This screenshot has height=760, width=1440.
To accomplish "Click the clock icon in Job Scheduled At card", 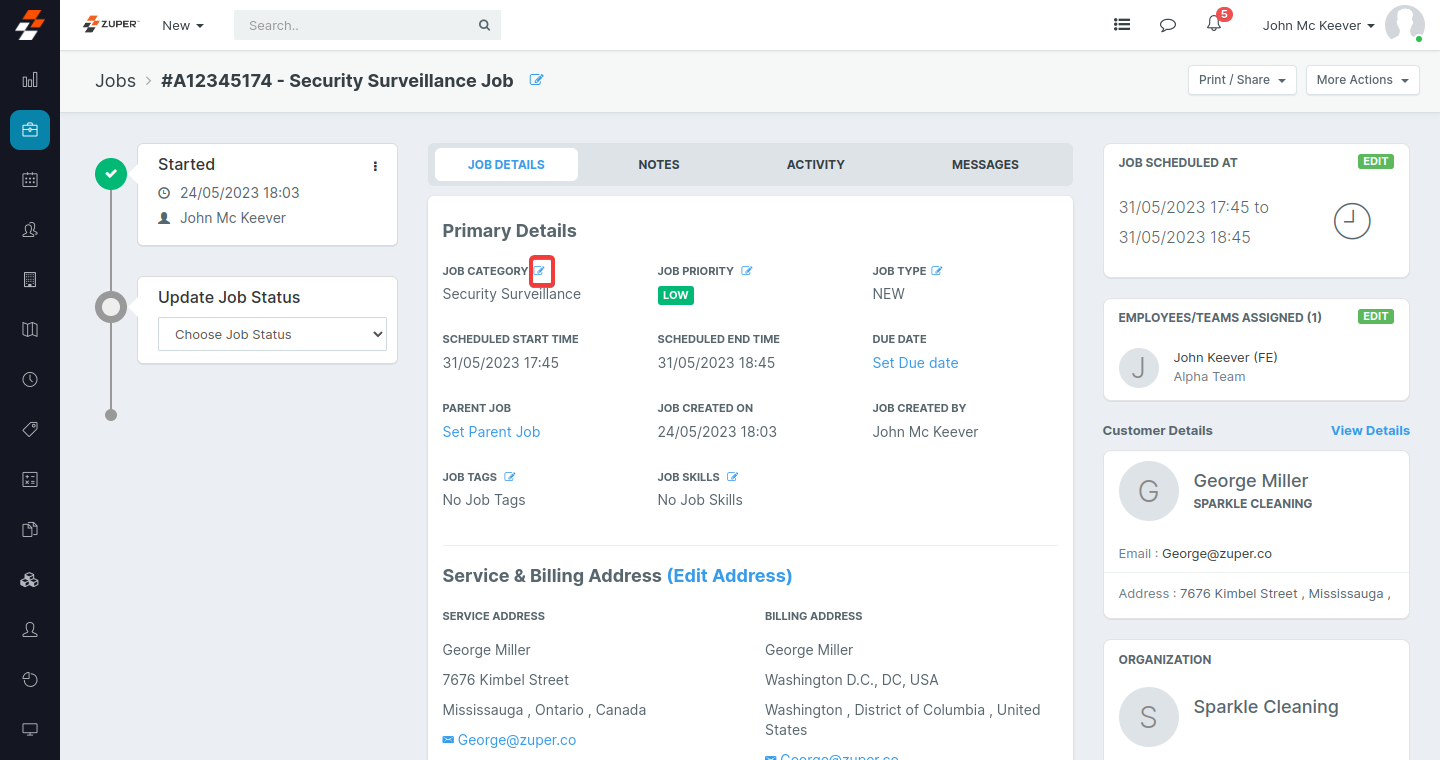I will click(x=1352, y=221).
